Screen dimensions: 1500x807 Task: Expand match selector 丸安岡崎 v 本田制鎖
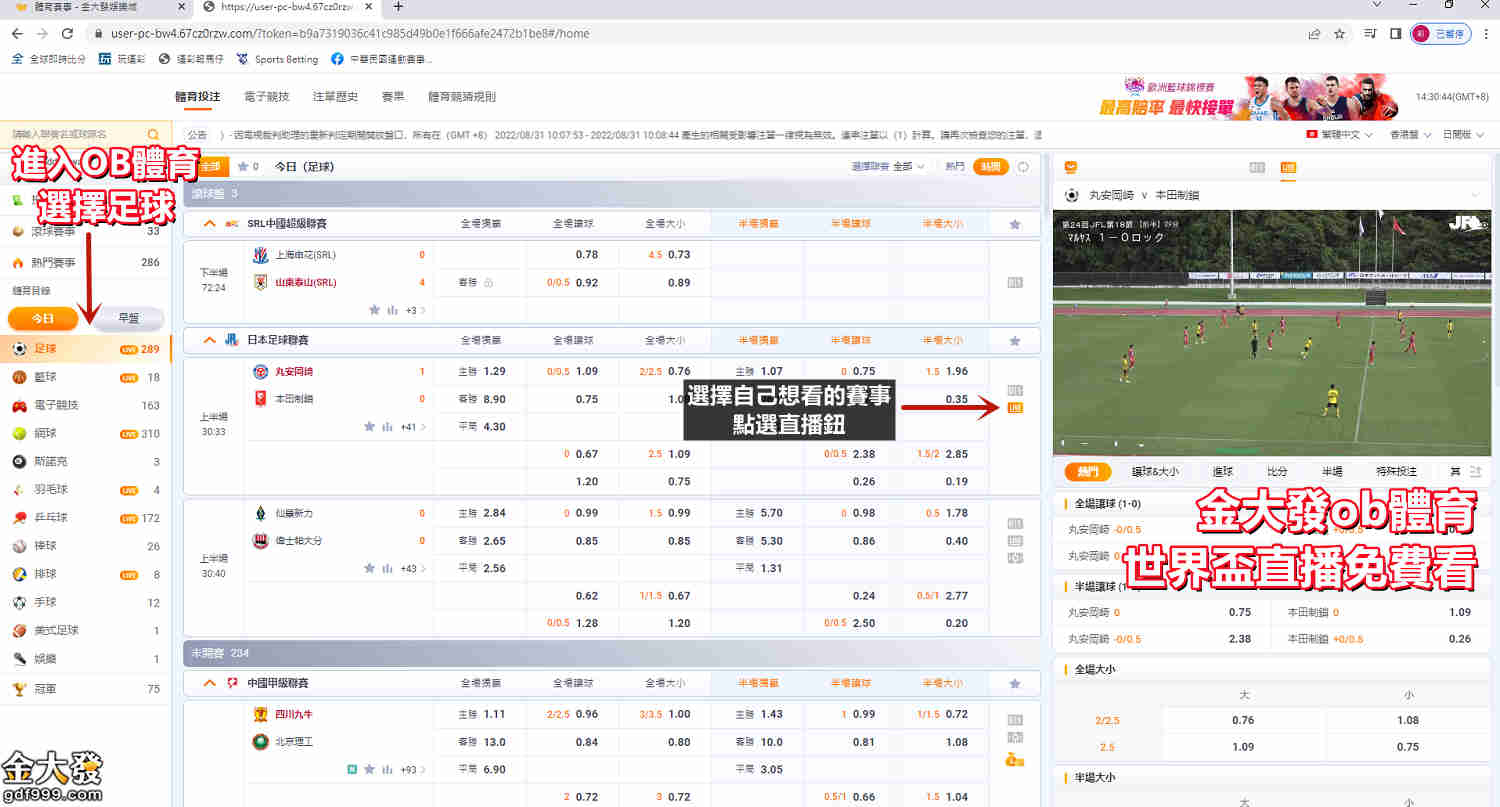click(1273, 195)
